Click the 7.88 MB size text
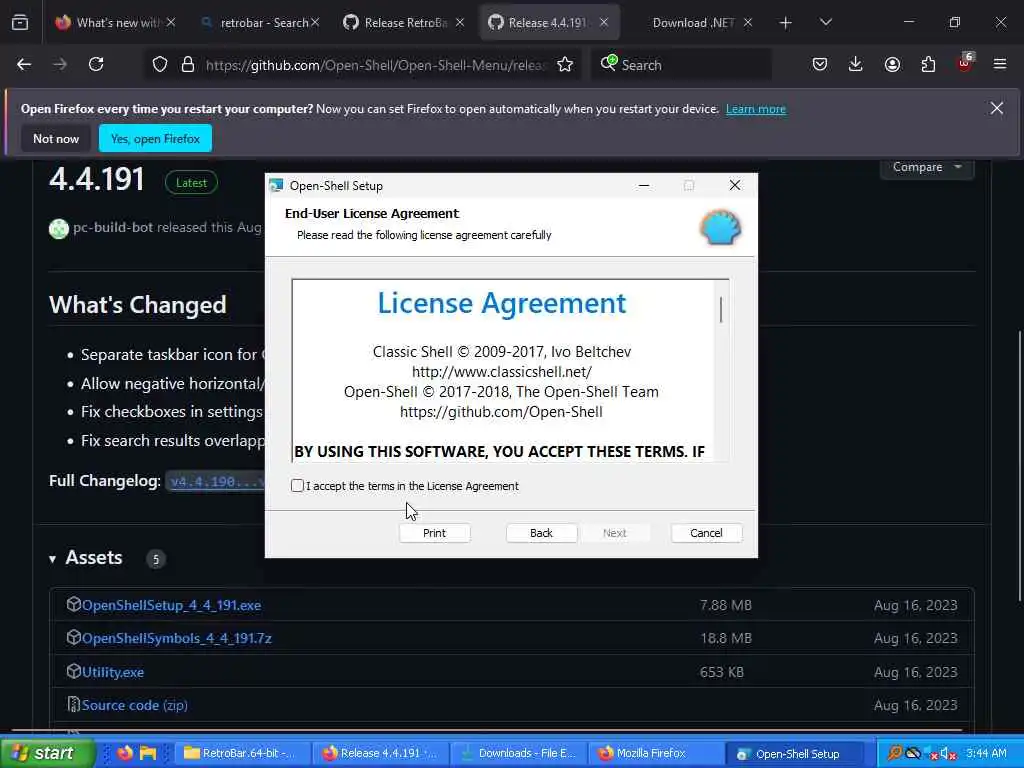This screenshot has width=1024, height=768. pyautogui.click(x=726, y=605)
